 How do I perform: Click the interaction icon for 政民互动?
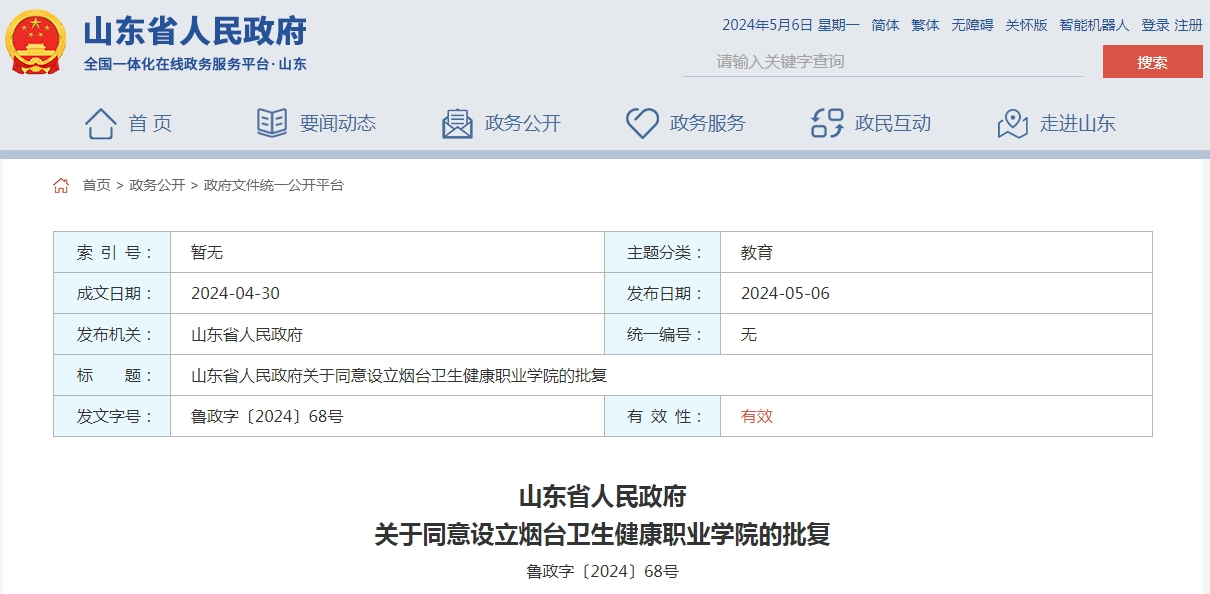point(827,123)
